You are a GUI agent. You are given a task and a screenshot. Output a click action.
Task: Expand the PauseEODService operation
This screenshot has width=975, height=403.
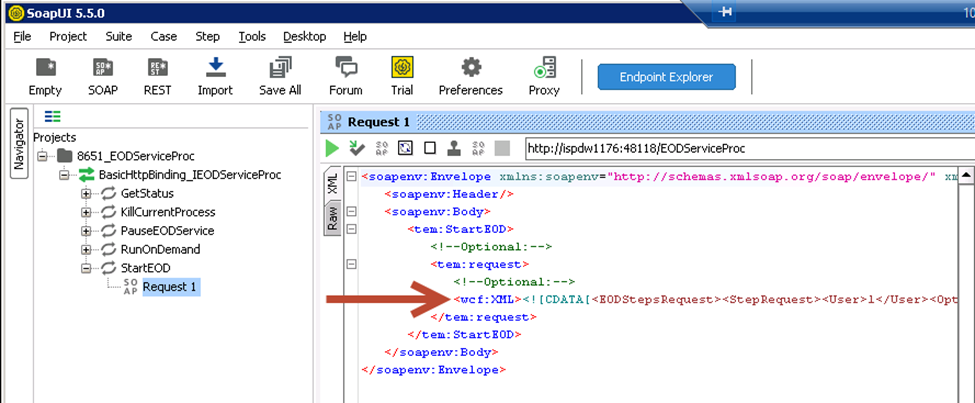tap(86, 231)
